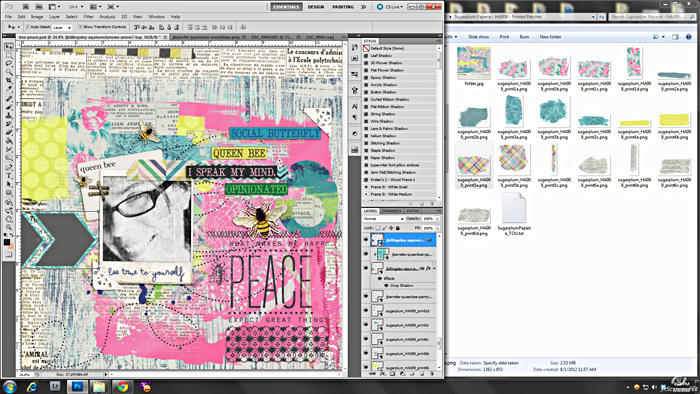Click Print in Explorer toolbar

(x=504, y=37)
